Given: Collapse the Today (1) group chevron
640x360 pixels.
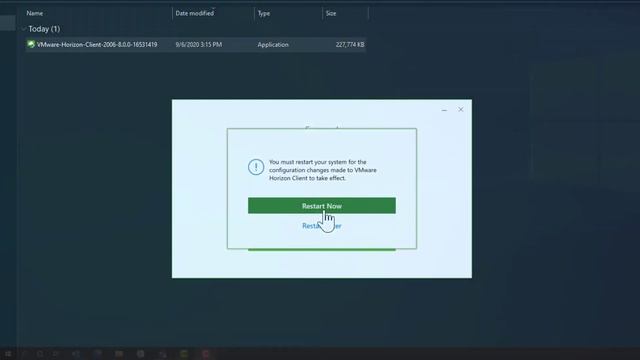Looking at the screenshot, I should click(x=24, y=29).
